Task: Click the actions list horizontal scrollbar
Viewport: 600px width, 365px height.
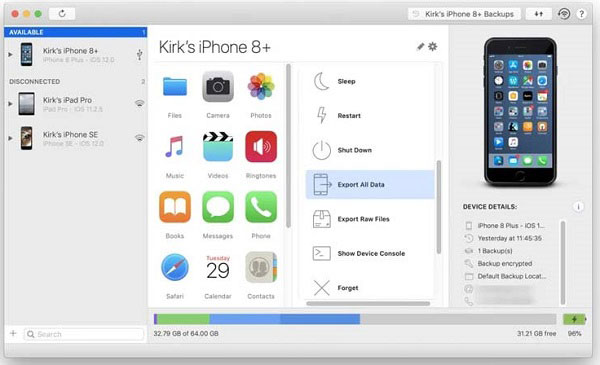Action: coord(368,303)
